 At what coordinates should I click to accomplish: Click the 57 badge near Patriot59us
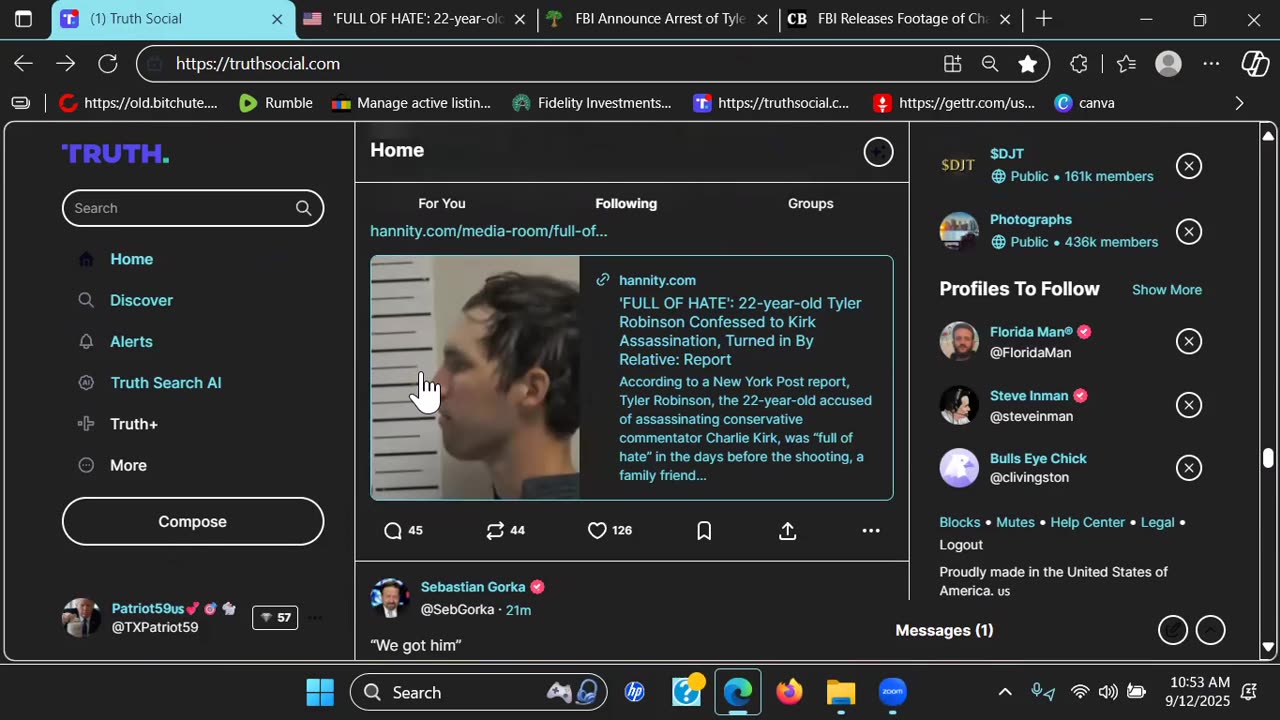275,618
